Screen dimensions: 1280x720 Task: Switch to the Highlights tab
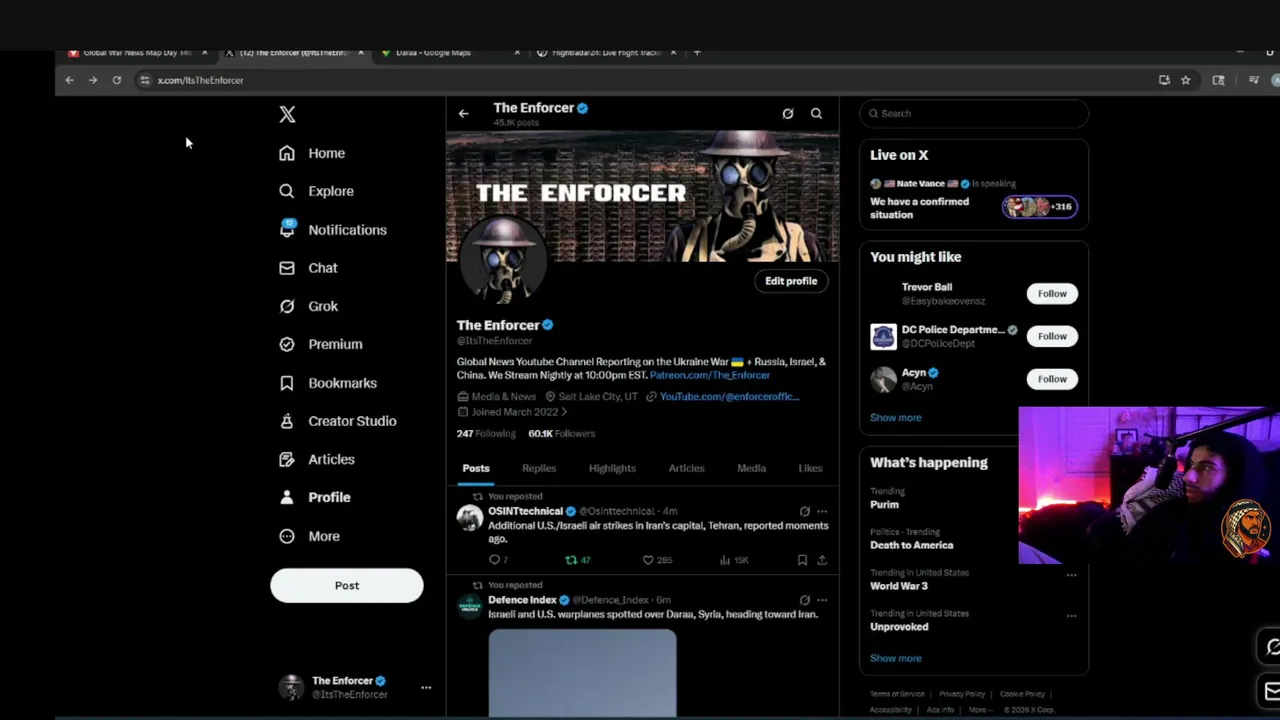point(612,468)
